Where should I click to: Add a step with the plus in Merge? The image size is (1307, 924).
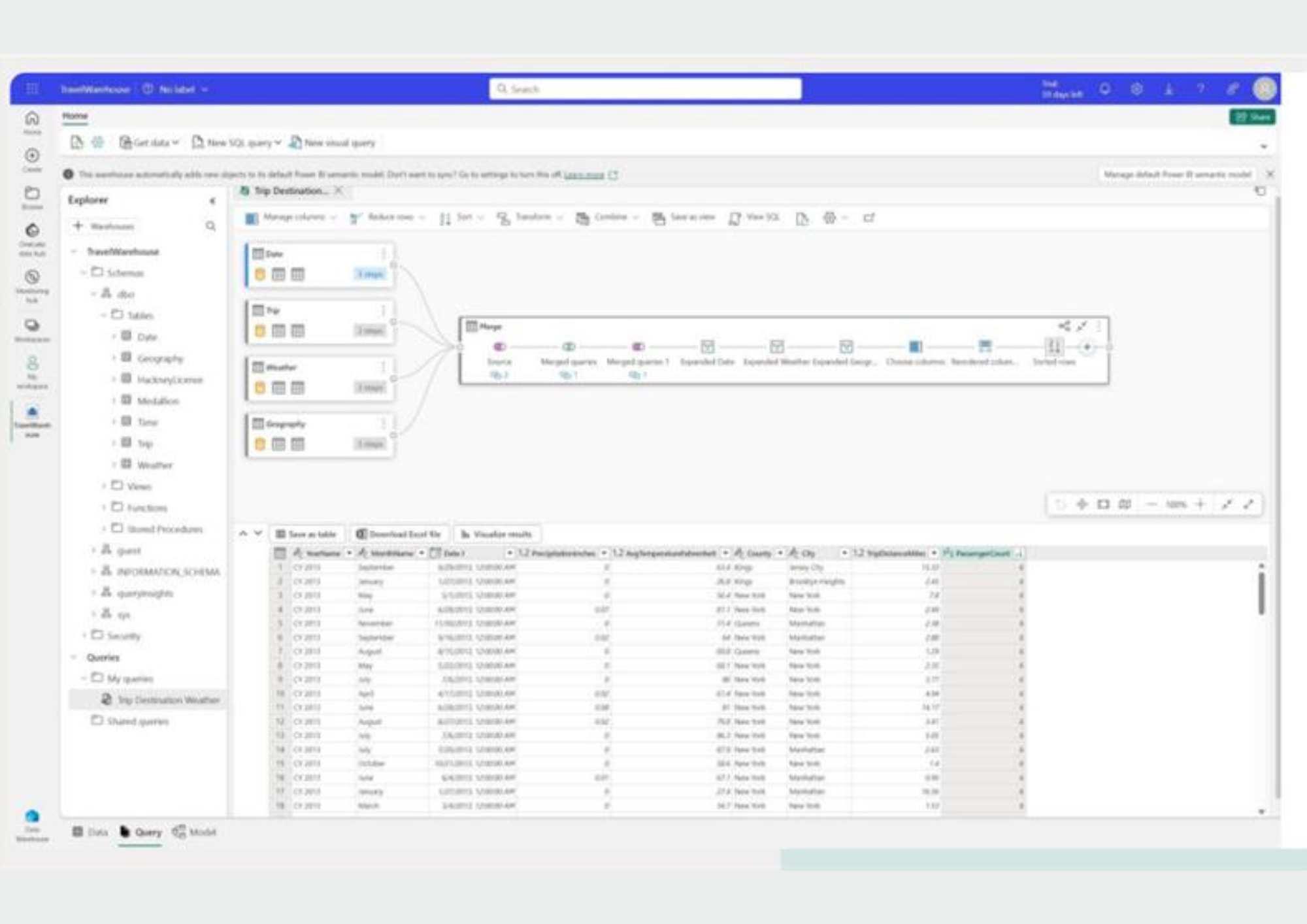[1087, 347]
